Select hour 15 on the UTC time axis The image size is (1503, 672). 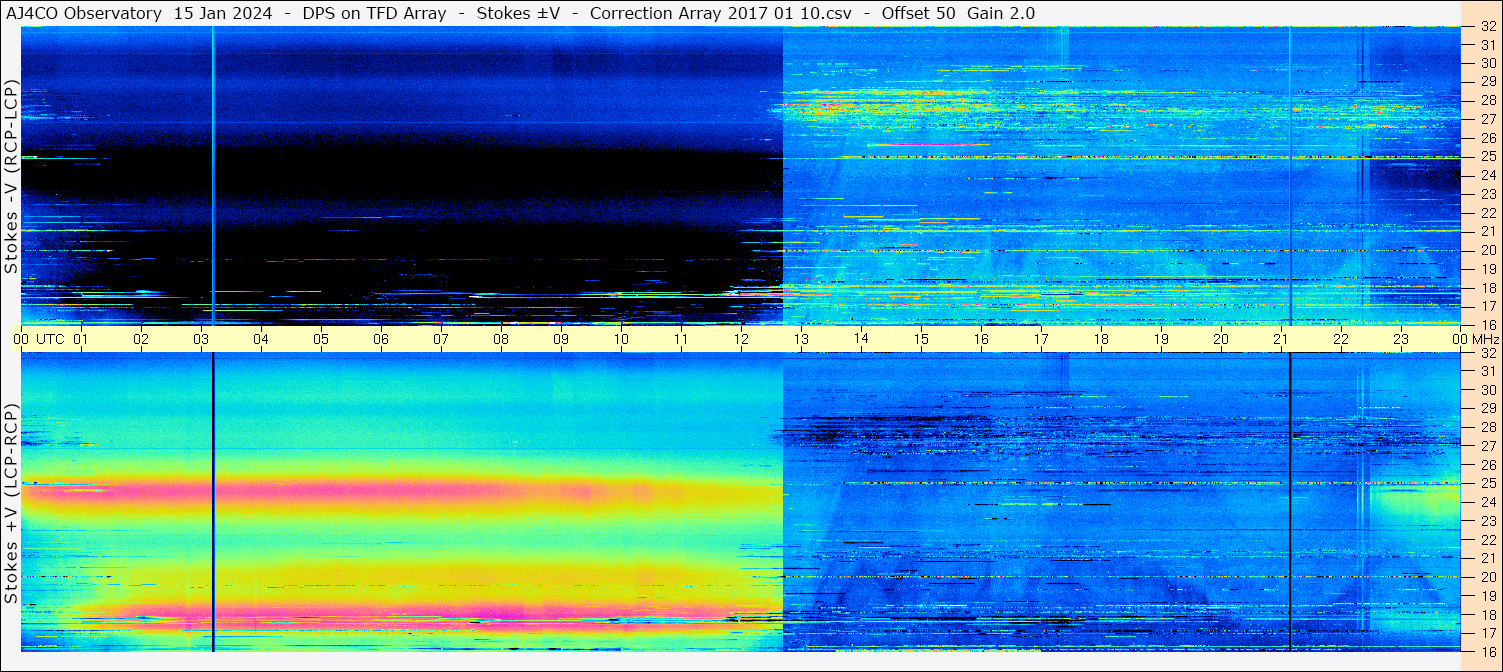[921, 339]
